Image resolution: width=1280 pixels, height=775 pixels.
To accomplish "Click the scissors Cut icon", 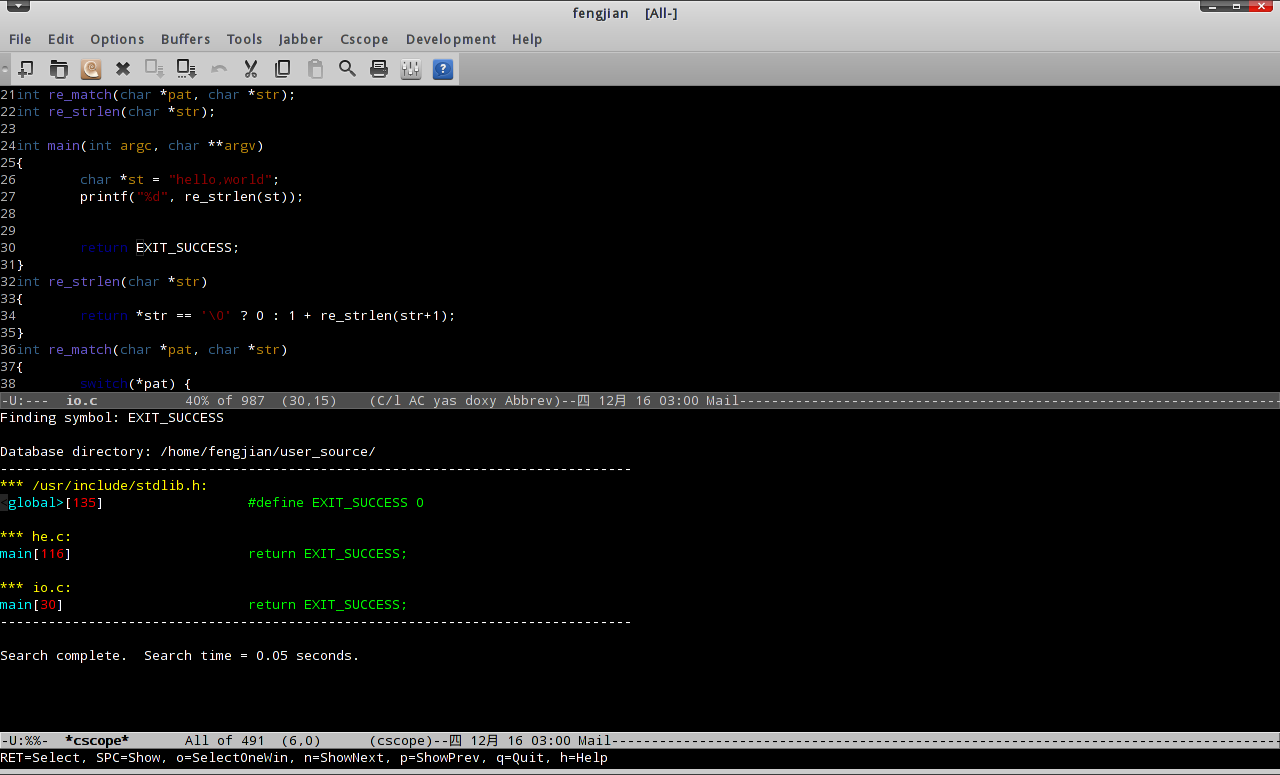I will point(251,69).
